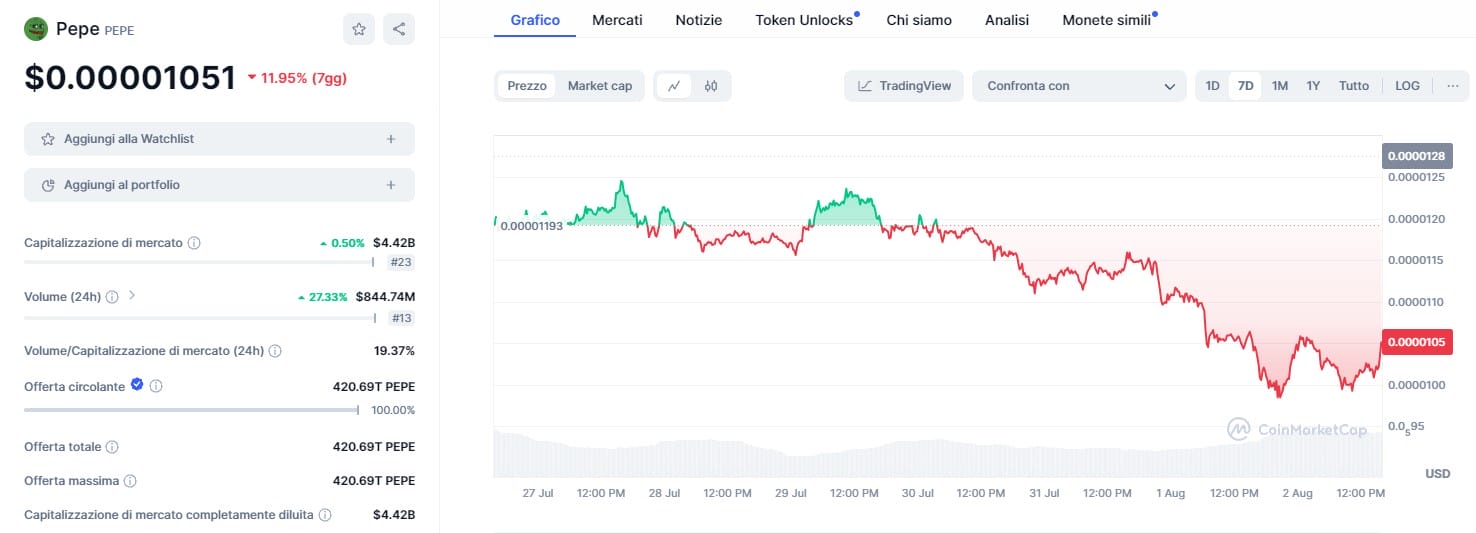
Task: Click the share icon beside Pepe
Action: [x=399, y=29]
